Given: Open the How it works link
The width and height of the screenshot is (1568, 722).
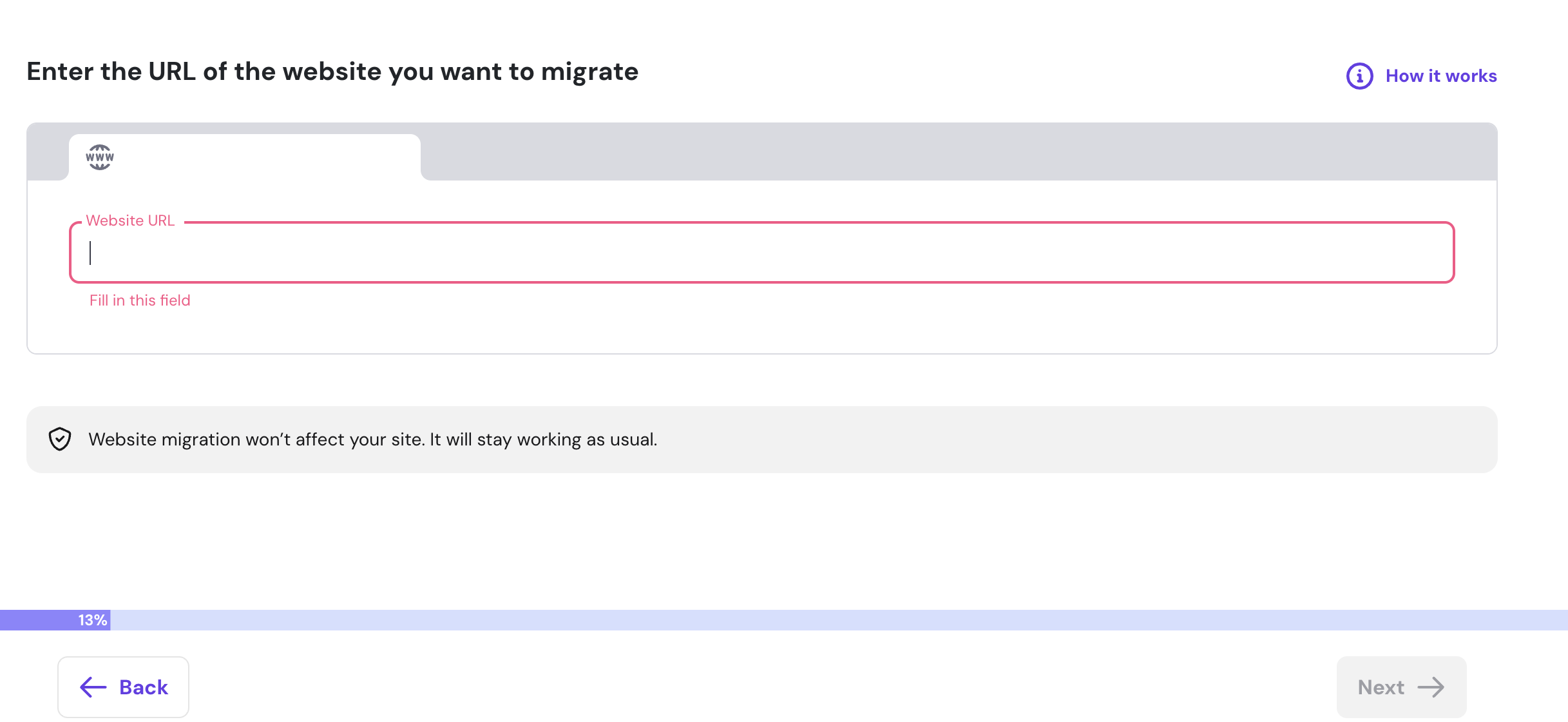Looking at the screenshot, I should 1441,76.
